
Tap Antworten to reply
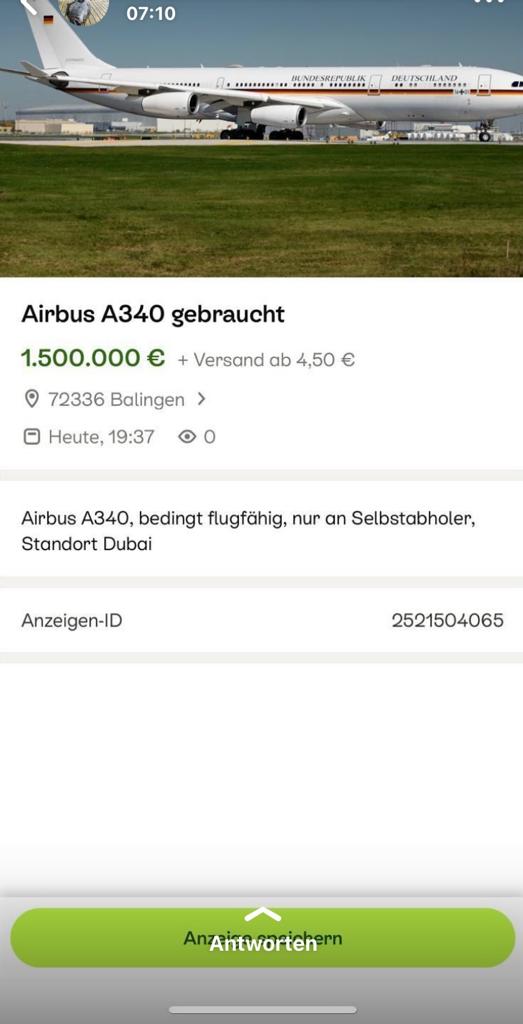(262, 943)
